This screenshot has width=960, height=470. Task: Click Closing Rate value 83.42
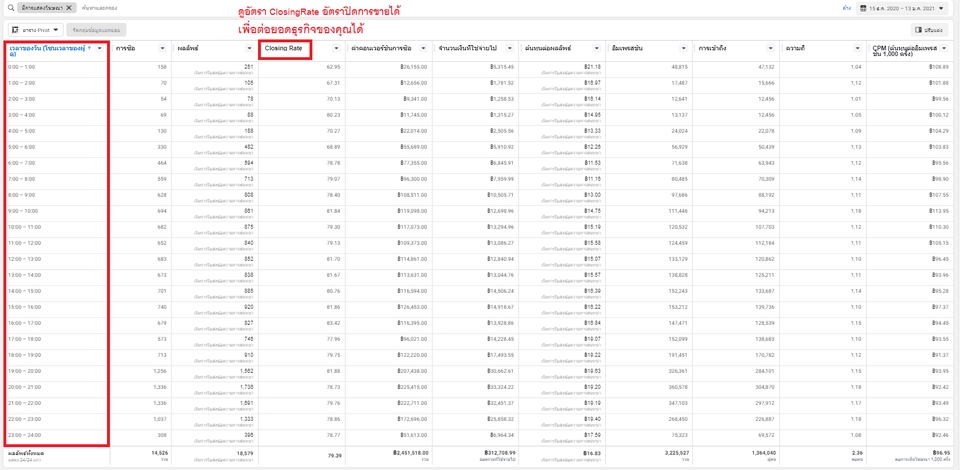(333, 323)
